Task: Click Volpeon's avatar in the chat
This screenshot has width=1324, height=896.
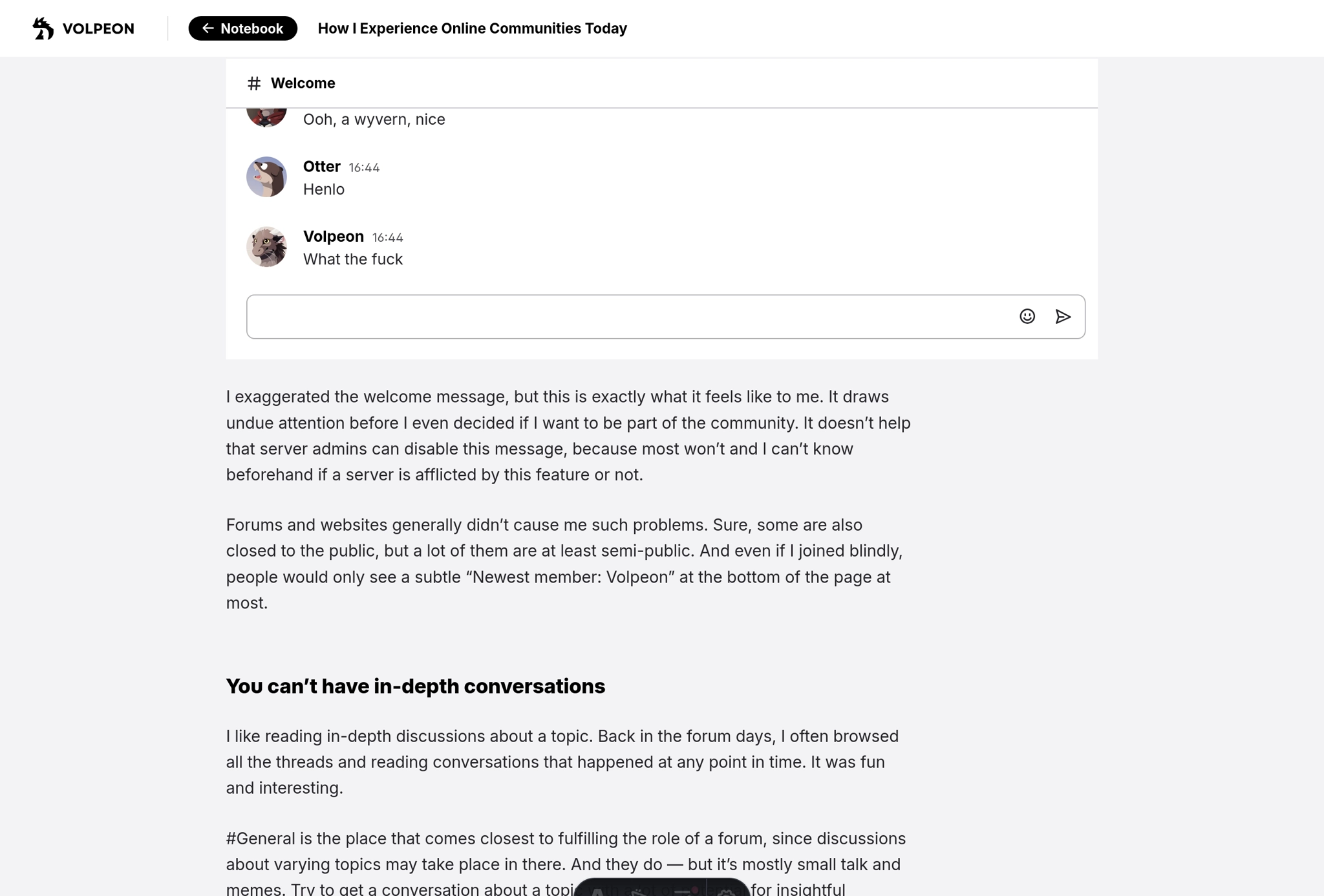Action: click(x=266, y=246)
